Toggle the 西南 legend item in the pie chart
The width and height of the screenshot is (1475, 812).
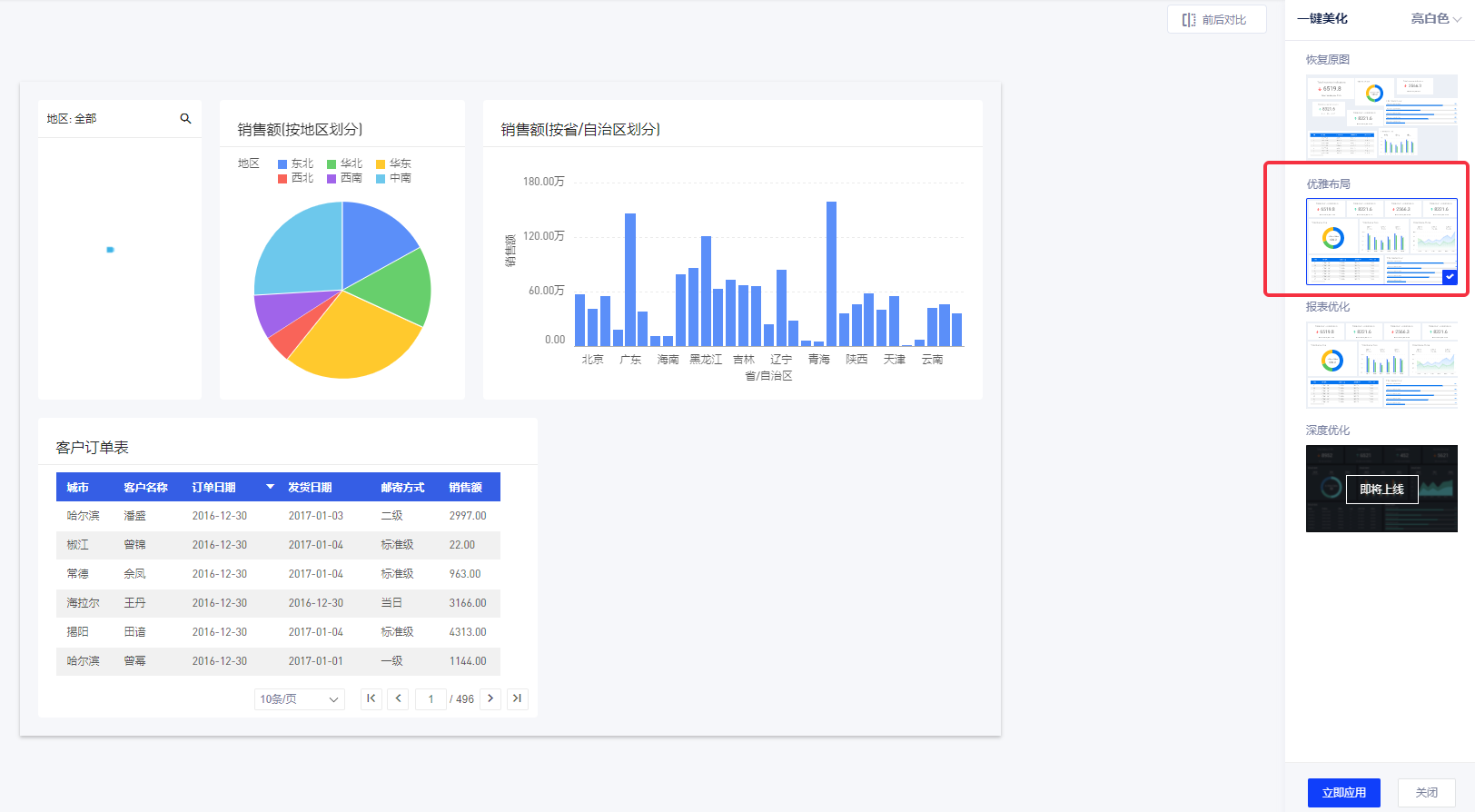[x=345, y=179]
